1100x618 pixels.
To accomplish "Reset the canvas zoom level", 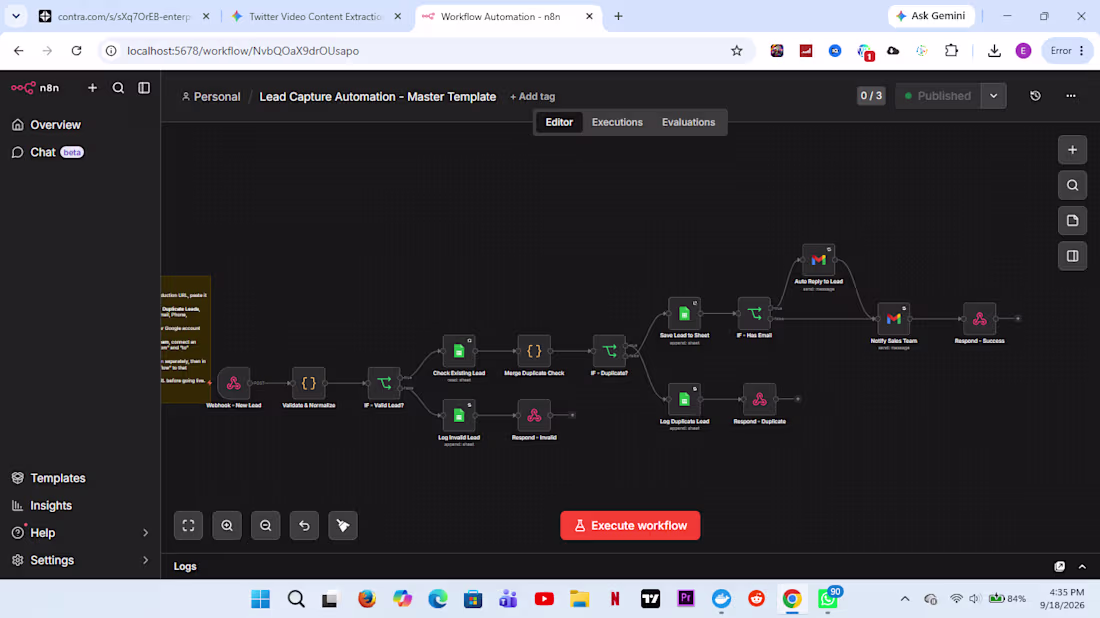I will click(304, 525).
